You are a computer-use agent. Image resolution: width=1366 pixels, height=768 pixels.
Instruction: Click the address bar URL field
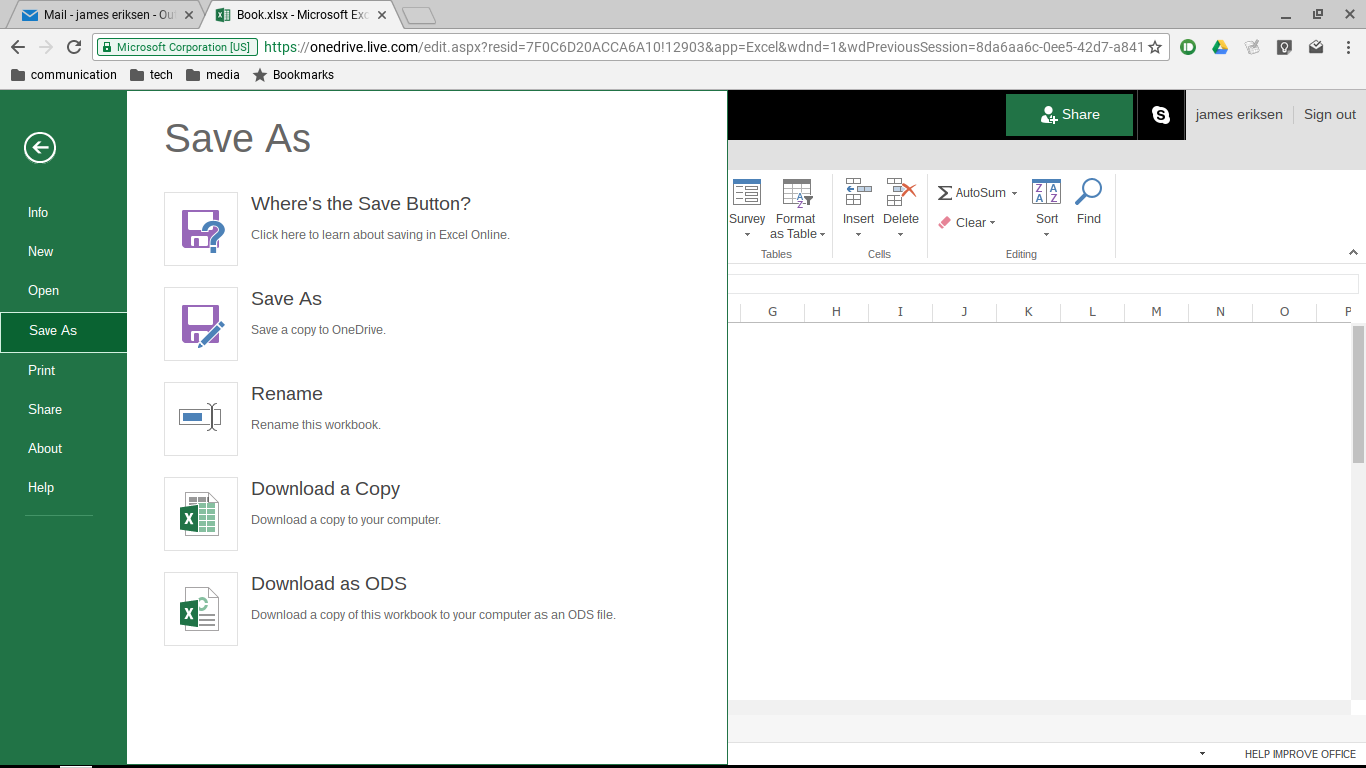coord(703,47)
